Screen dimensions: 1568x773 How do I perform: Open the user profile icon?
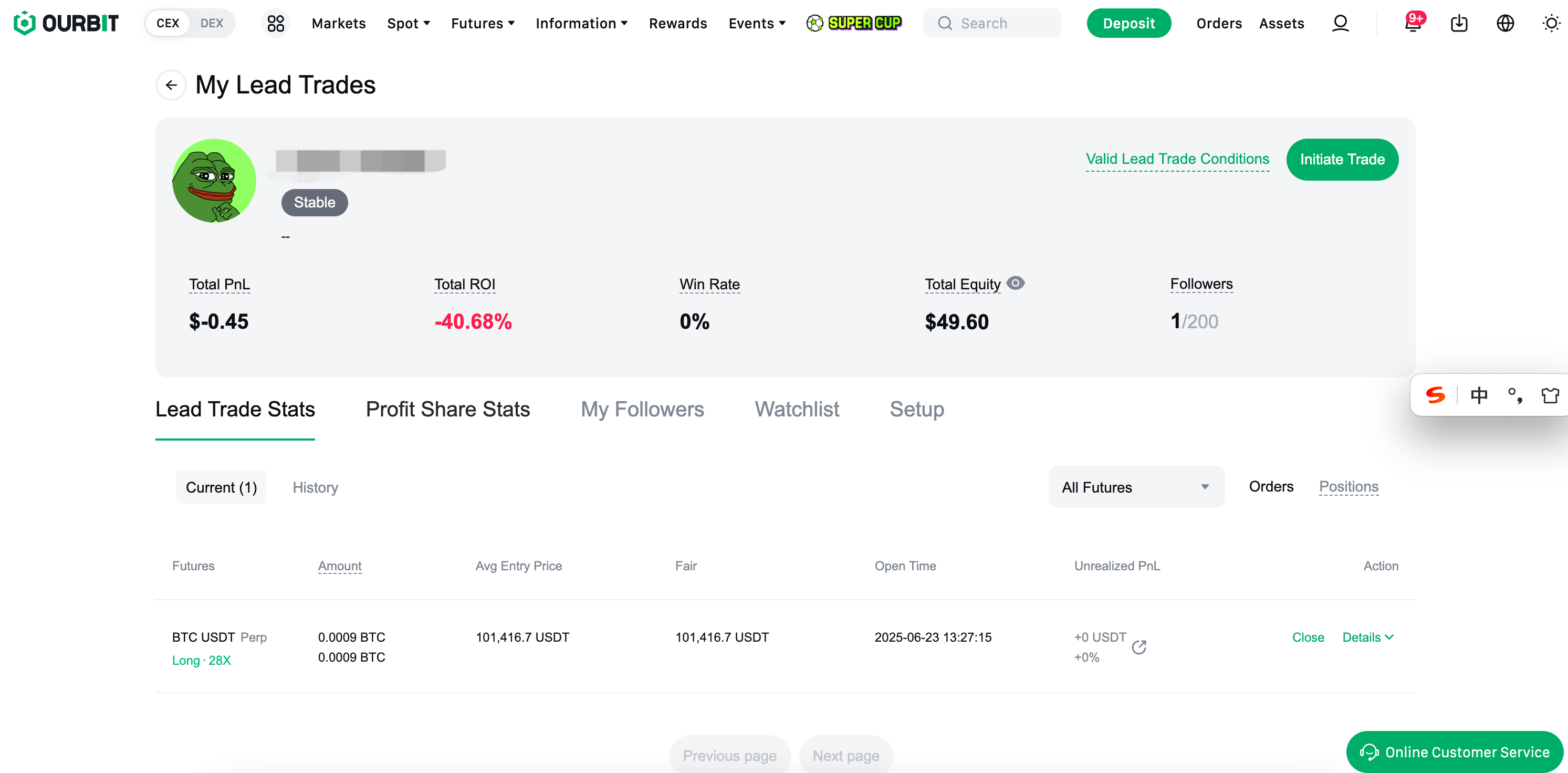coord(1340,23)
